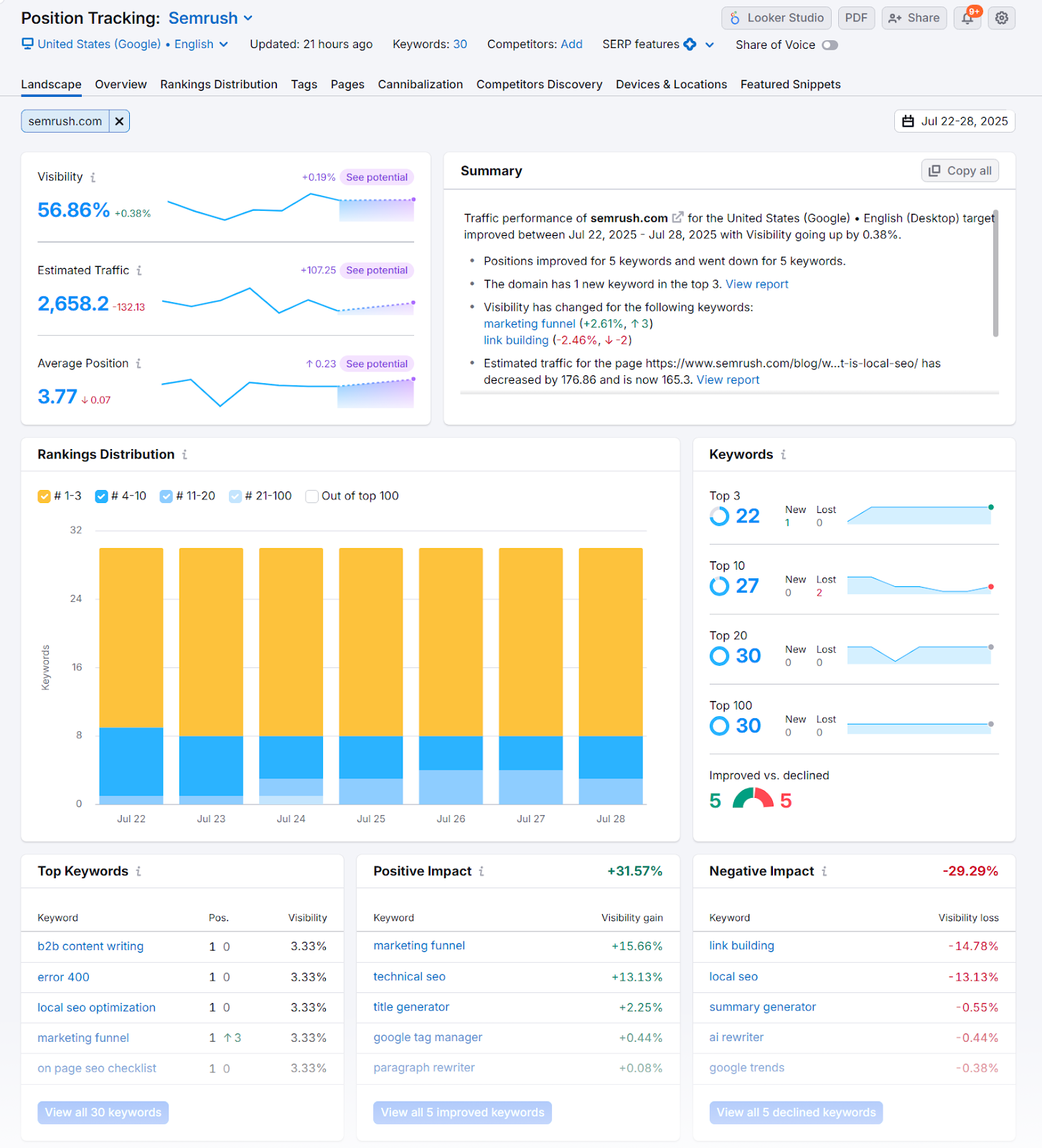Expand the SERP features dropdown
This screenshot has height=1148, width=1042.
709,44
